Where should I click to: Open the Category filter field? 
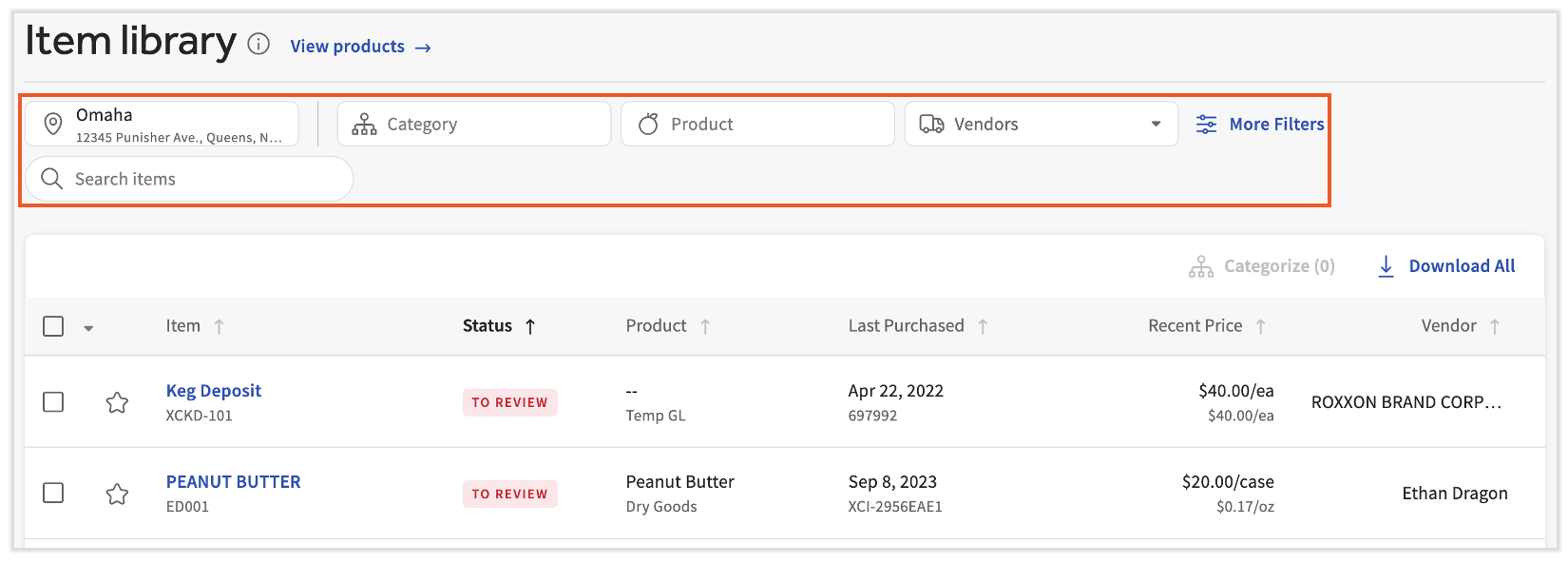tap(473, 125)
